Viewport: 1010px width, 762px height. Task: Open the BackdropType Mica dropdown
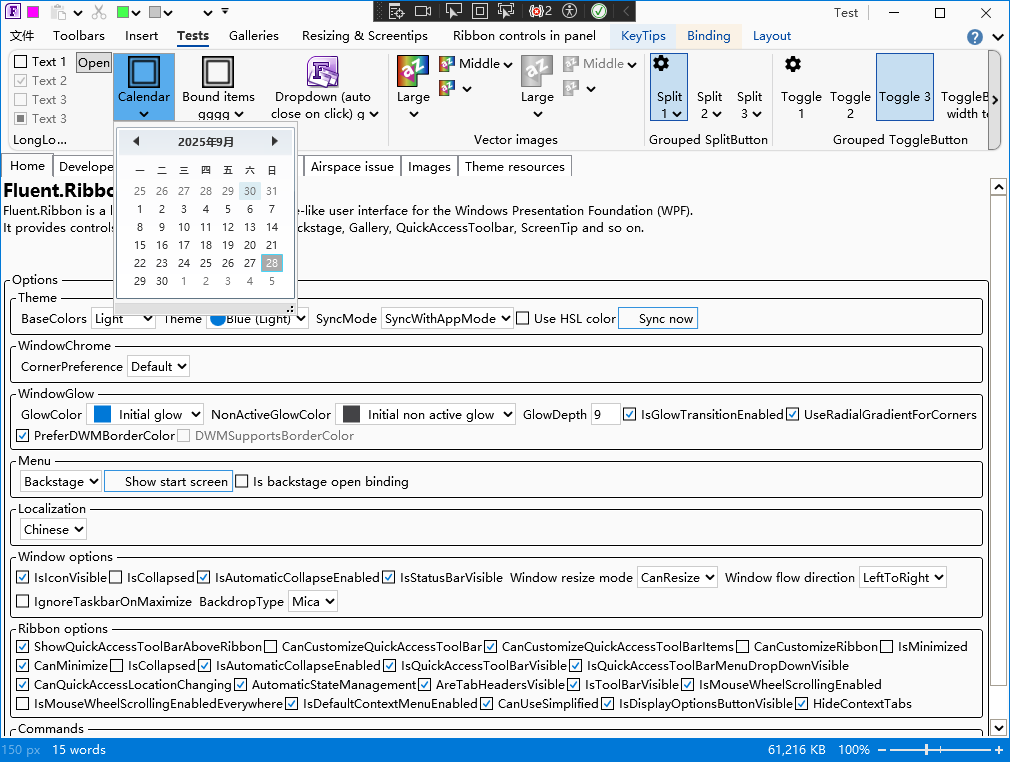[312, 602]
